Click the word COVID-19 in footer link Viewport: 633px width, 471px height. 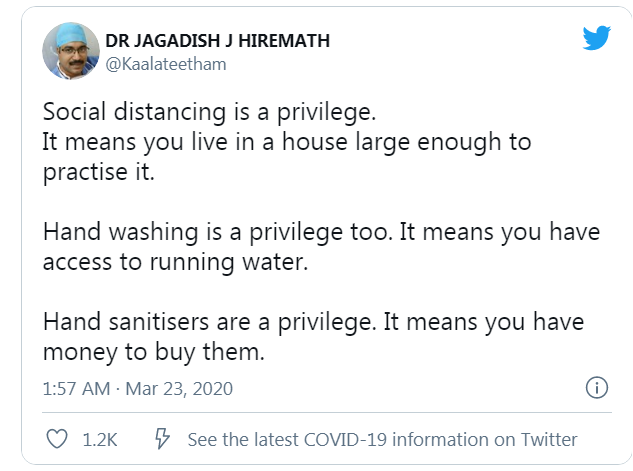click(x=345, y=440)
